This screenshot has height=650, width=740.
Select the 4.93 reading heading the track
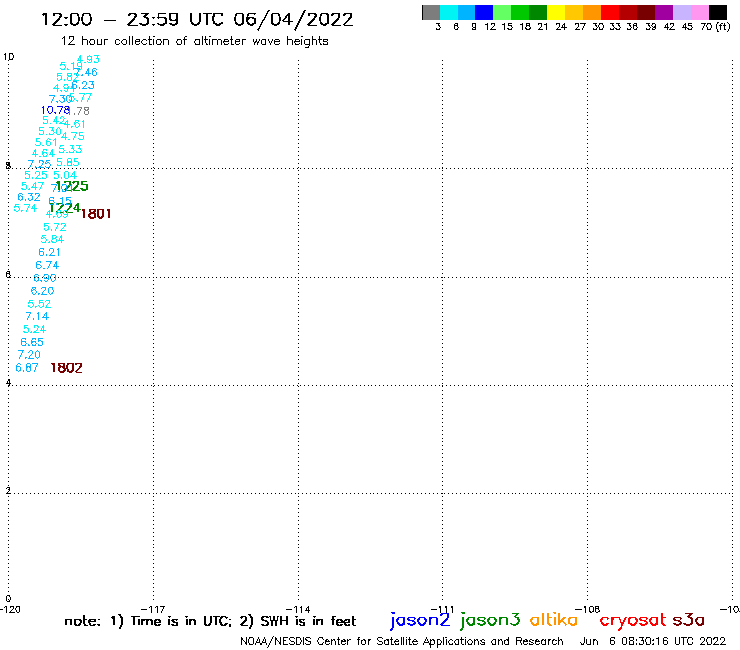88,59
